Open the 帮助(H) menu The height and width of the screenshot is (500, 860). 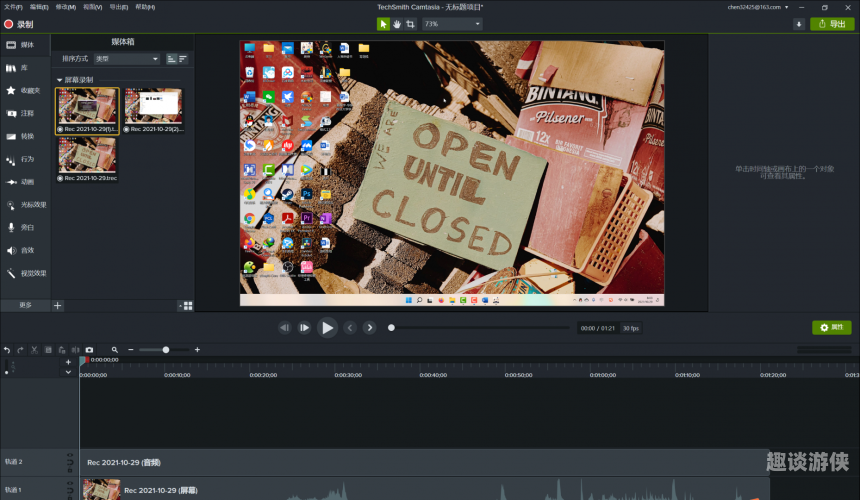tap(145, 7)
